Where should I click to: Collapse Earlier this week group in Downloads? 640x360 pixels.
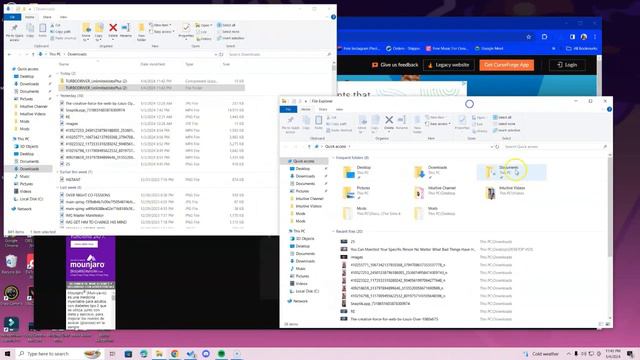[x=57, y=172]
